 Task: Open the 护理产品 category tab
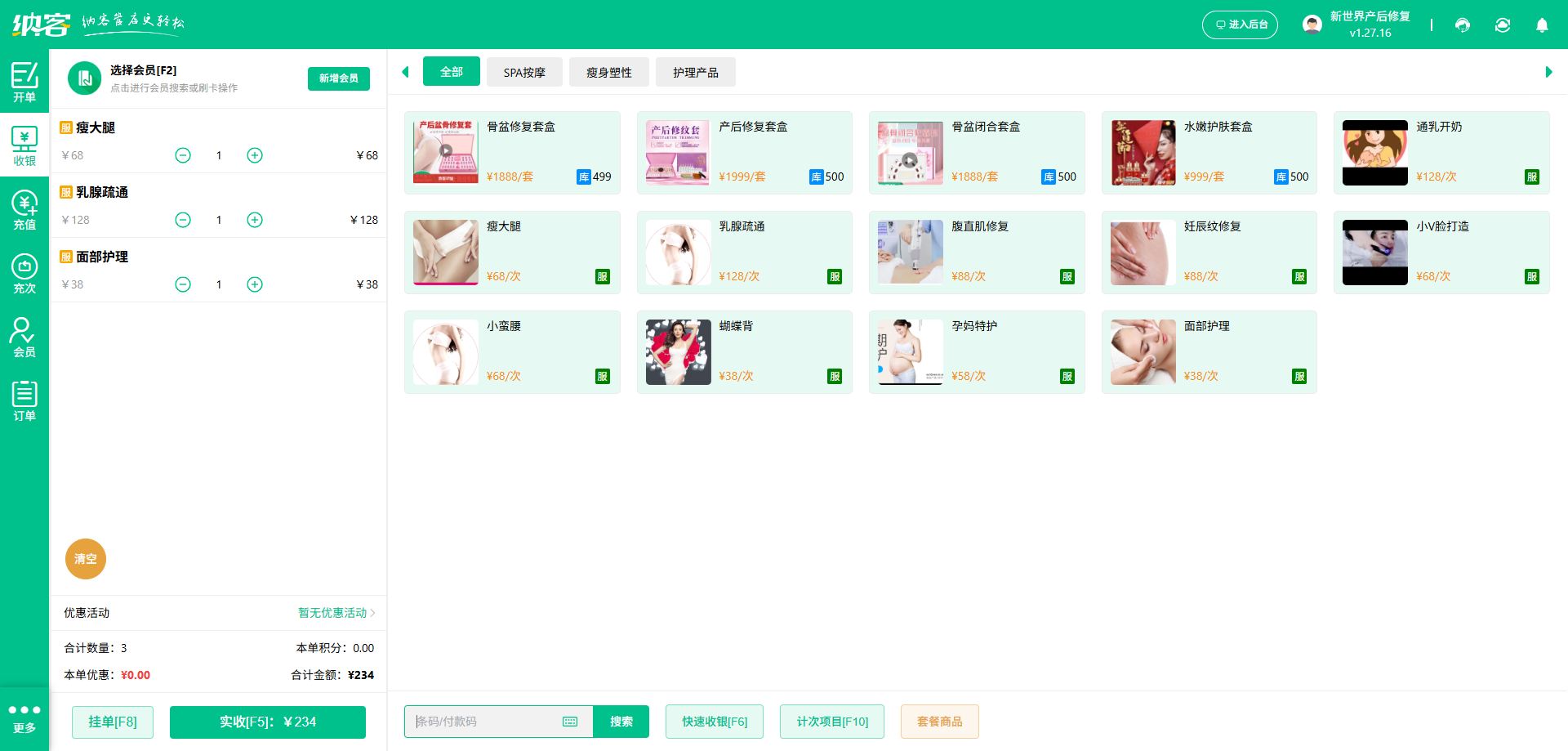click(695, 71)
